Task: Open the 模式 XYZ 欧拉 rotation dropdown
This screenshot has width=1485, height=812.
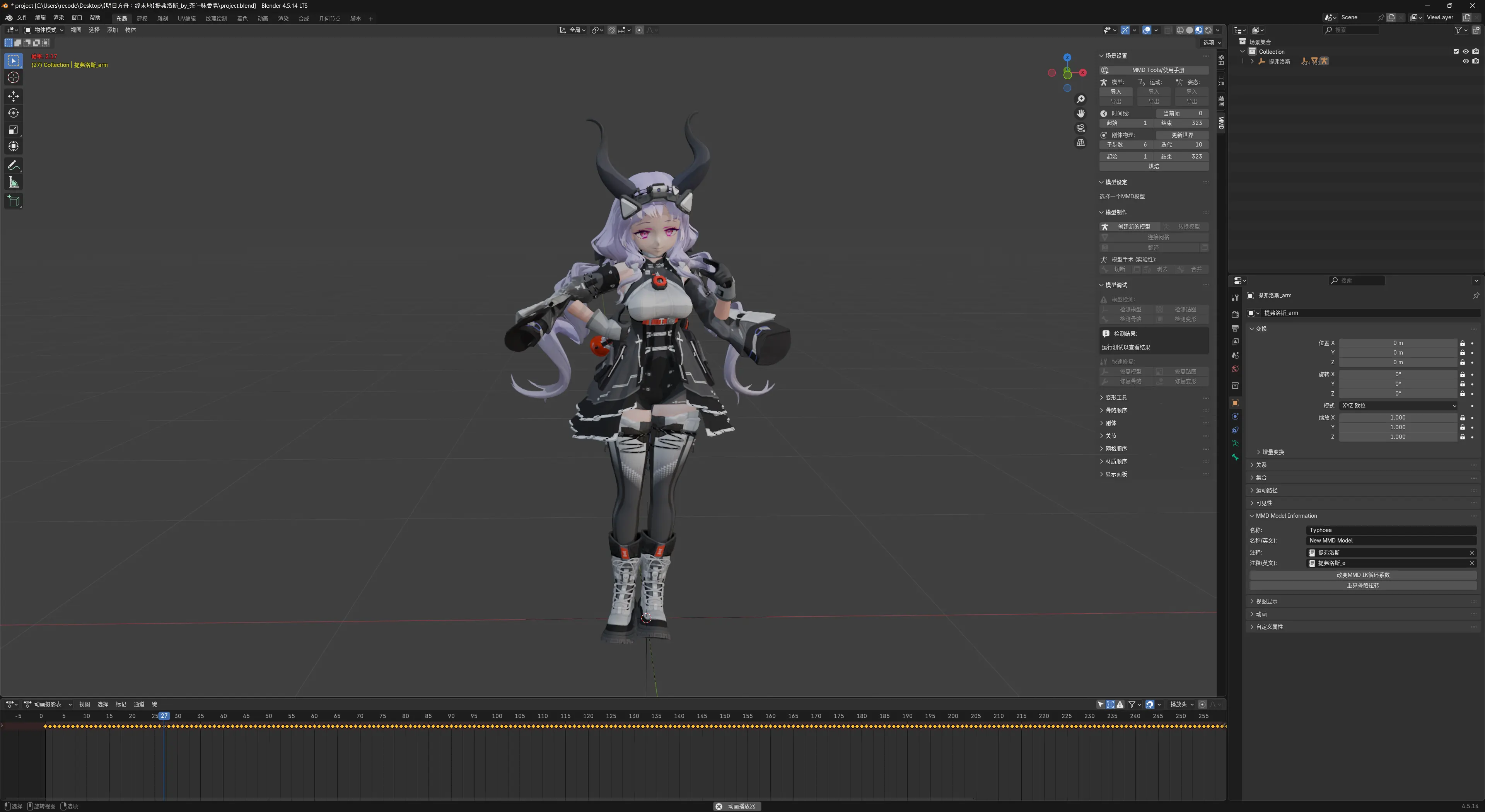Action: click(x=1398, y=406)
